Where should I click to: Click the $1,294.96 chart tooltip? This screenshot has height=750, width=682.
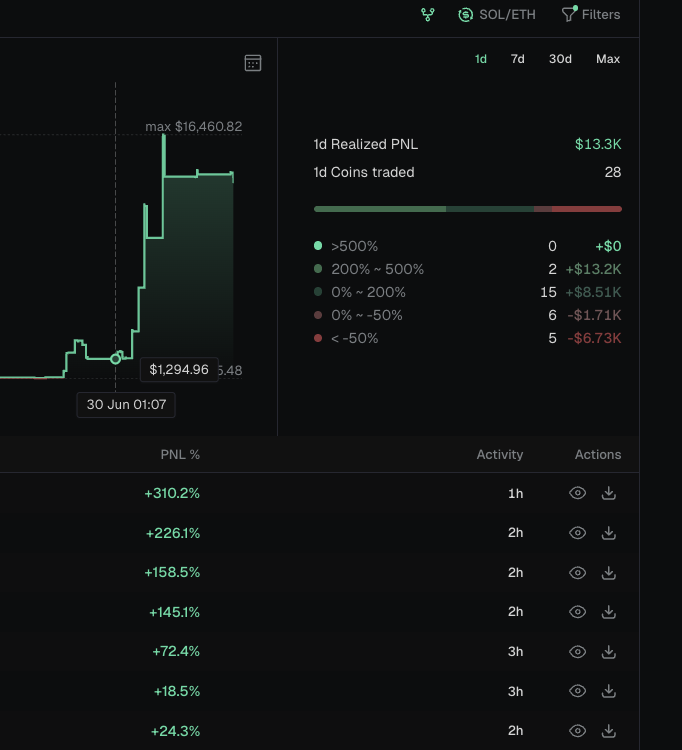(179, 369)
